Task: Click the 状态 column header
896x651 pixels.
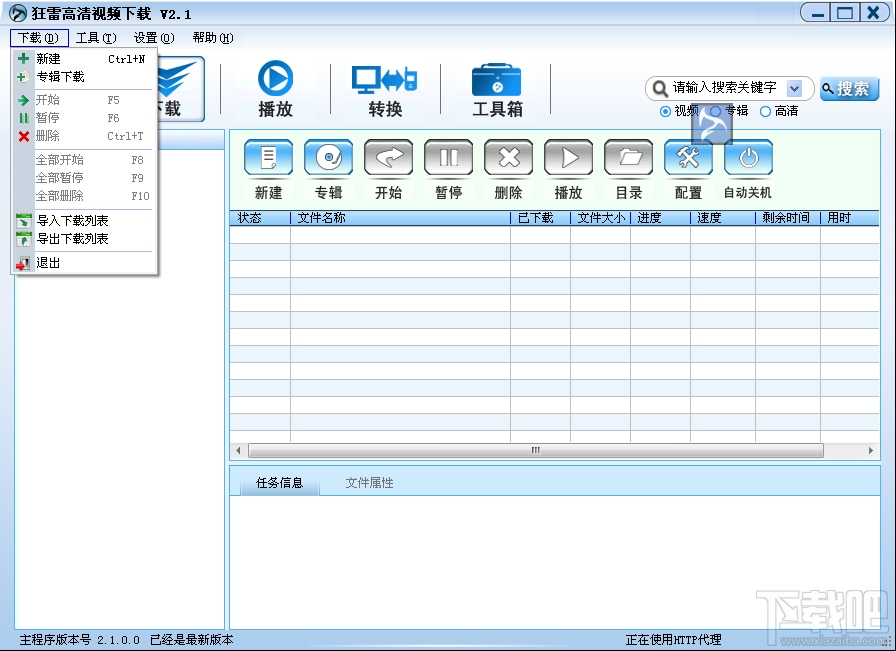Action: pos(260,218)
